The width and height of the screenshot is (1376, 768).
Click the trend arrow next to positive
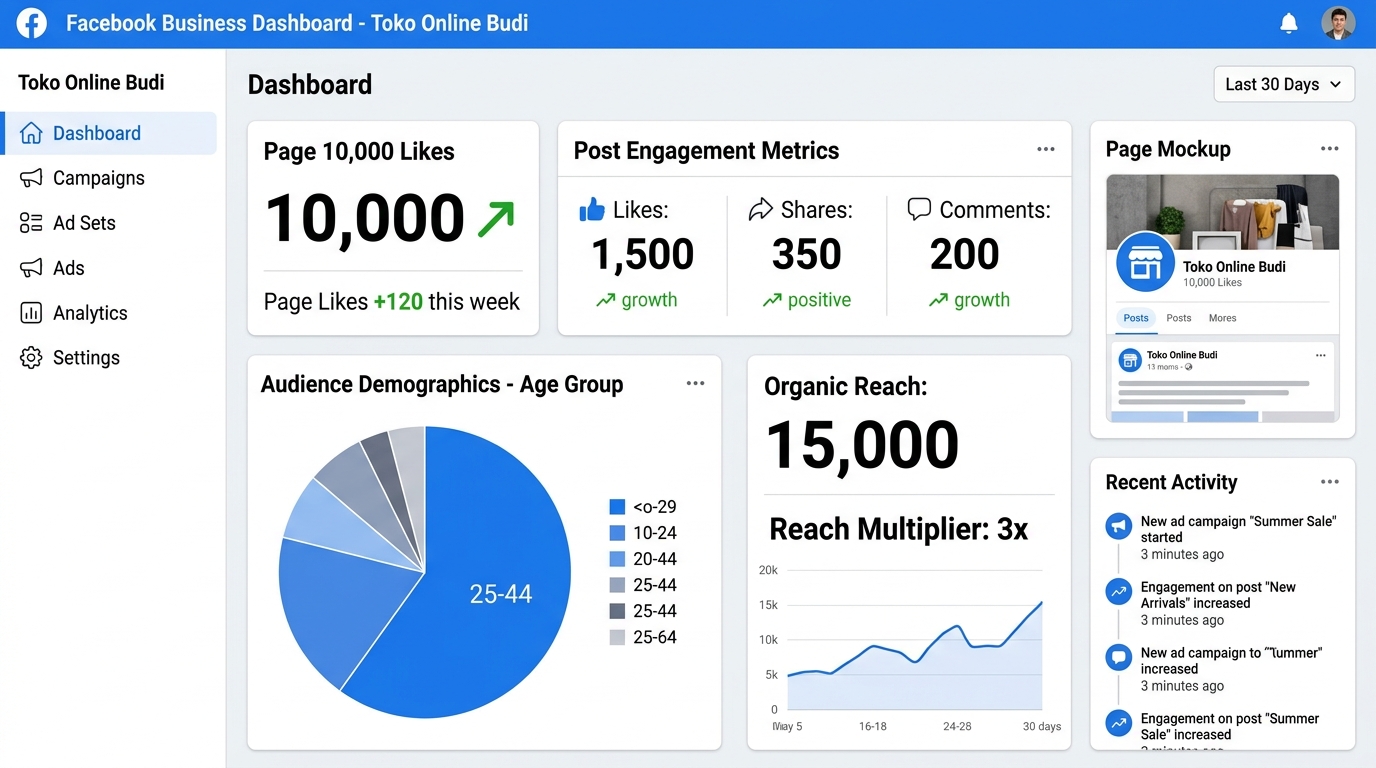(772, 300)
